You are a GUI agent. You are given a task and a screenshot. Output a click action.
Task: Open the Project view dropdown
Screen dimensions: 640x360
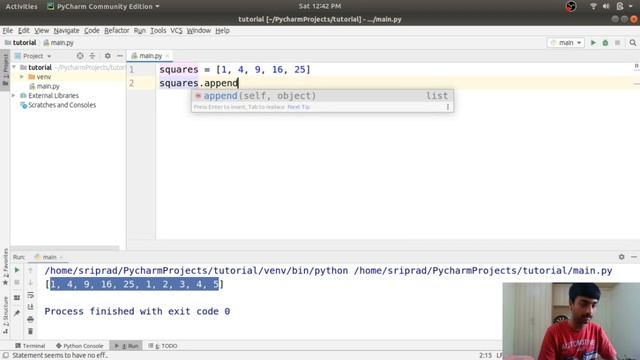(x=33, y=56)
